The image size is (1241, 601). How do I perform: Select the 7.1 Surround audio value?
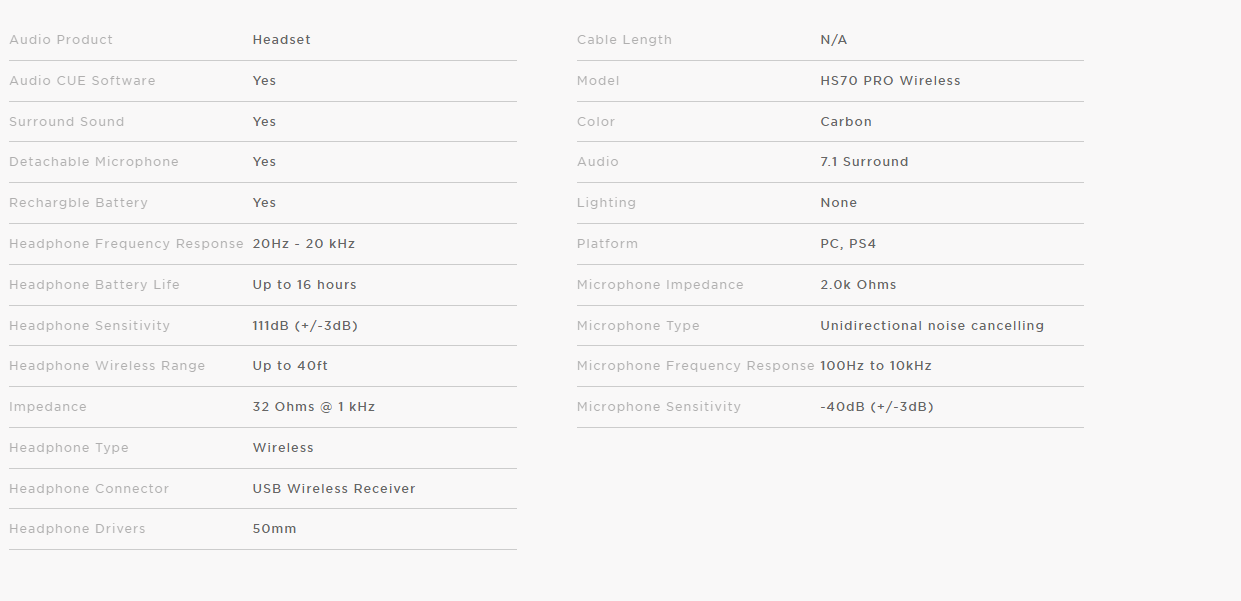[x=864, y=162]
